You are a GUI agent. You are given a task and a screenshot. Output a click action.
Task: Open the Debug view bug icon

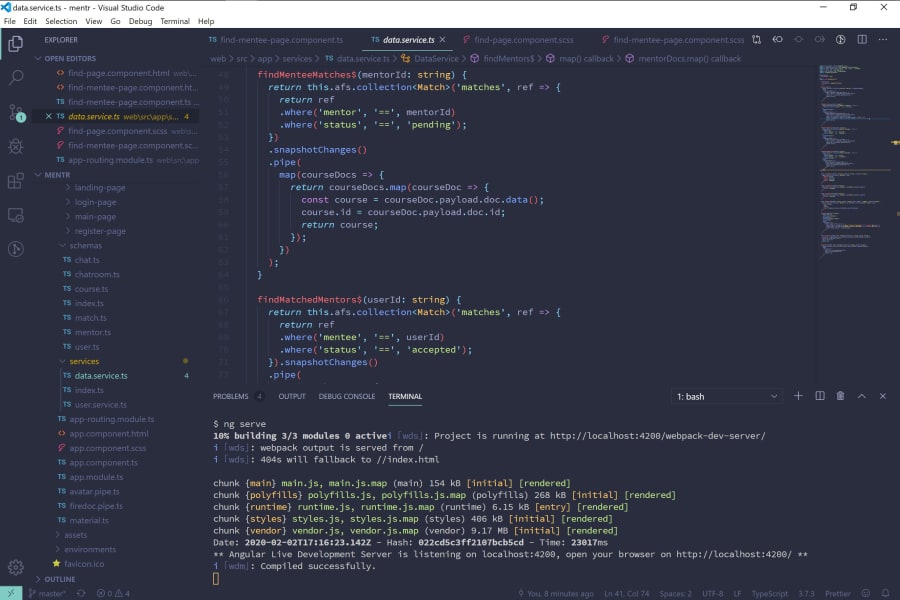pos(15,146)
